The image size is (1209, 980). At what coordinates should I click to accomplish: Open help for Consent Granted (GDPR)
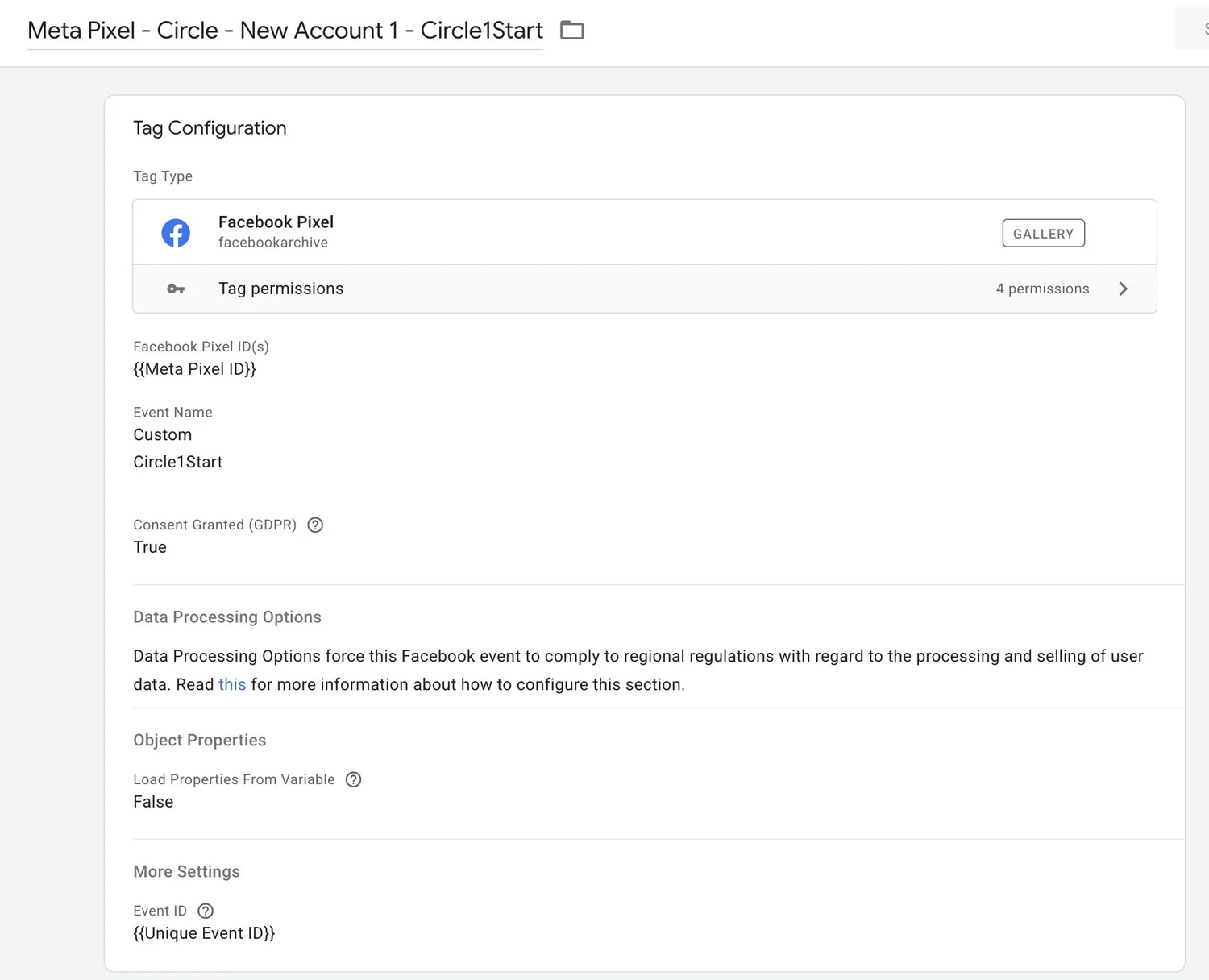coord(315,525)
